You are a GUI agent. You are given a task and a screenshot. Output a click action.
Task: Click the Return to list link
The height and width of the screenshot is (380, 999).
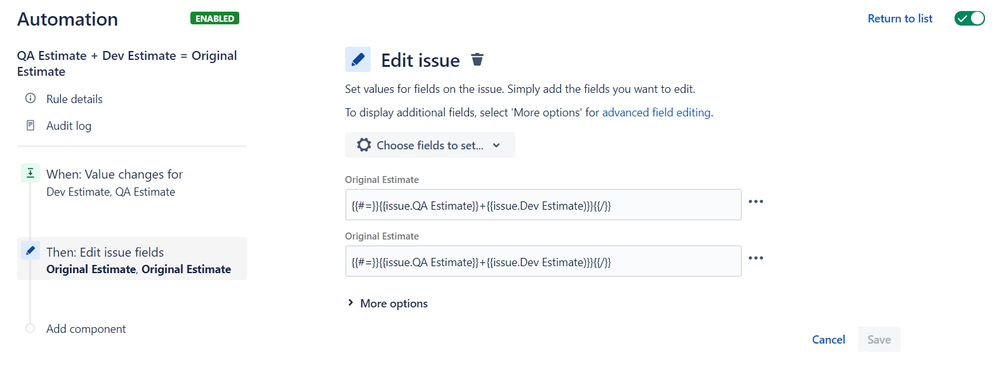click(900, 18)
